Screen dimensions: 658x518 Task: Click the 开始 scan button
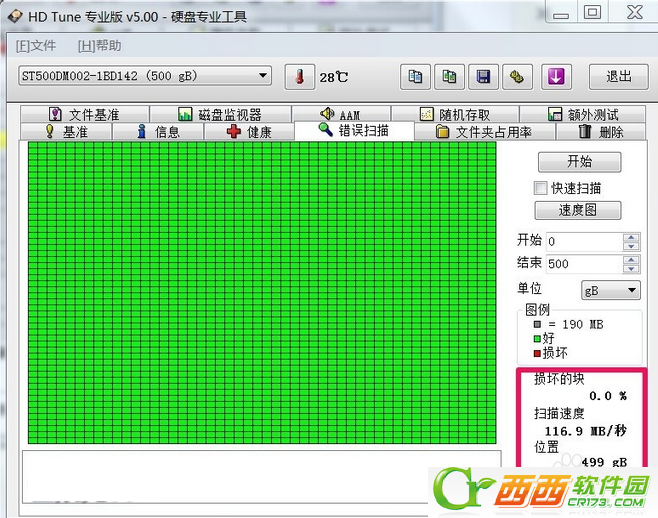click(x=580, y=162)
